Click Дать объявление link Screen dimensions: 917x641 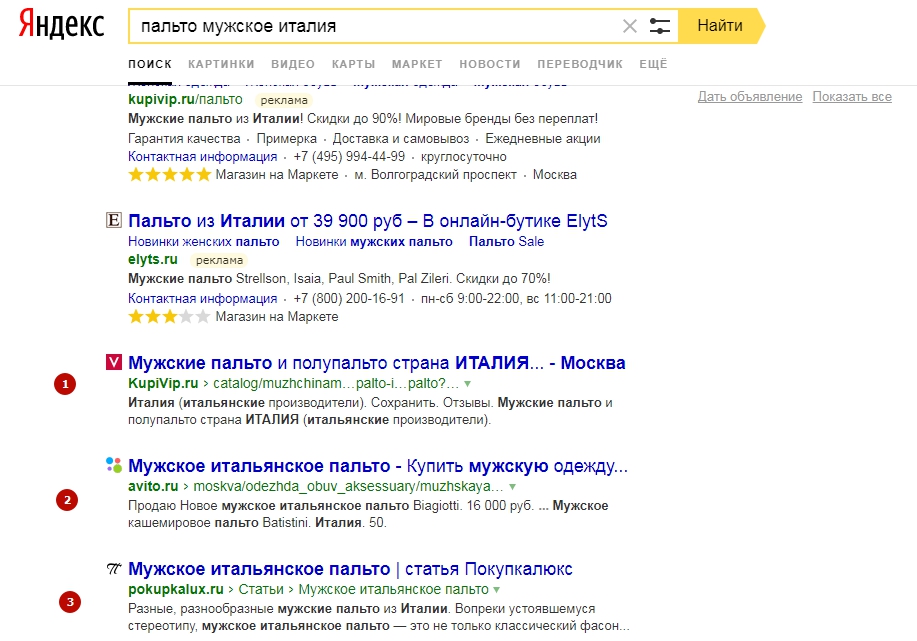(x=750, y=97)
